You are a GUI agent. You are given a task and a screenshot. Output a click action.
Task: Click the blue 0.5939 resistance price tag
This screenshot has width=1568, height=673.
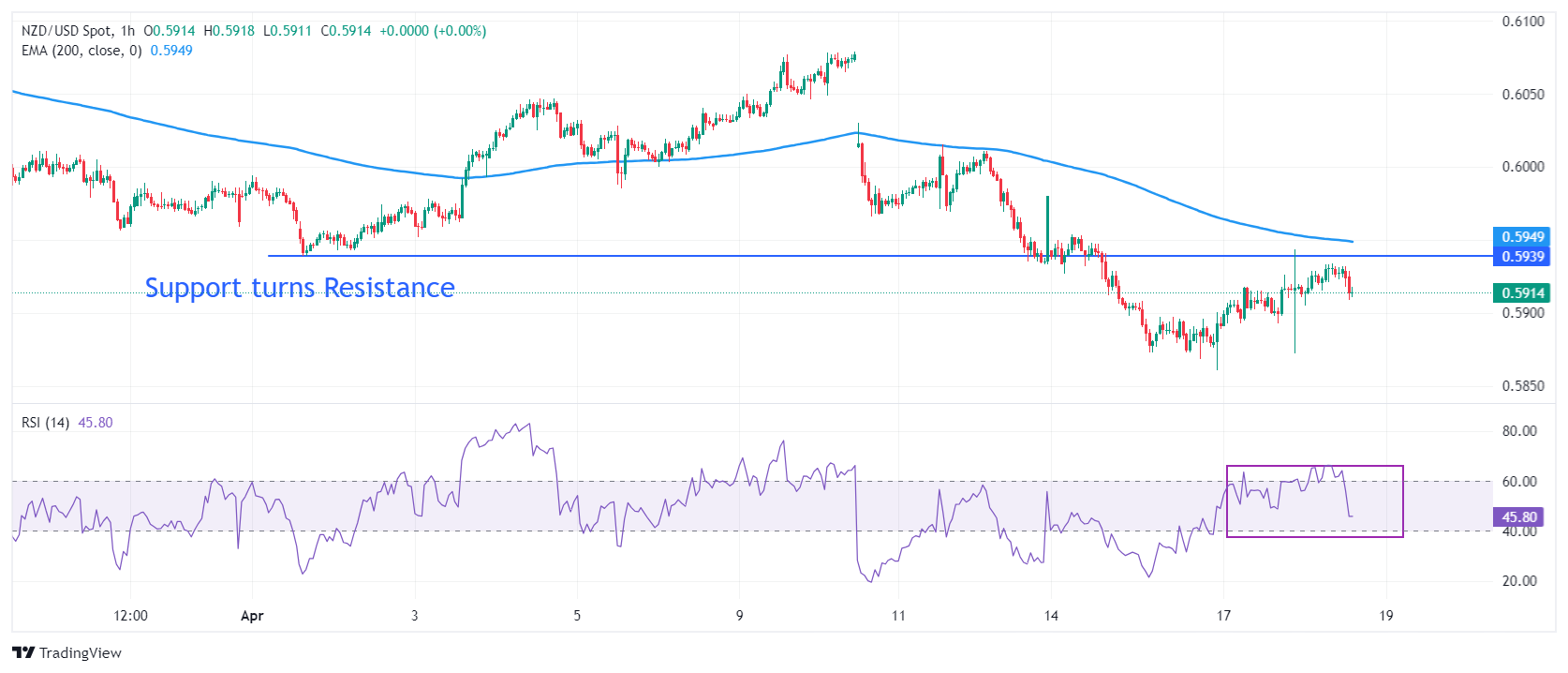click(x=1522, y=257)
